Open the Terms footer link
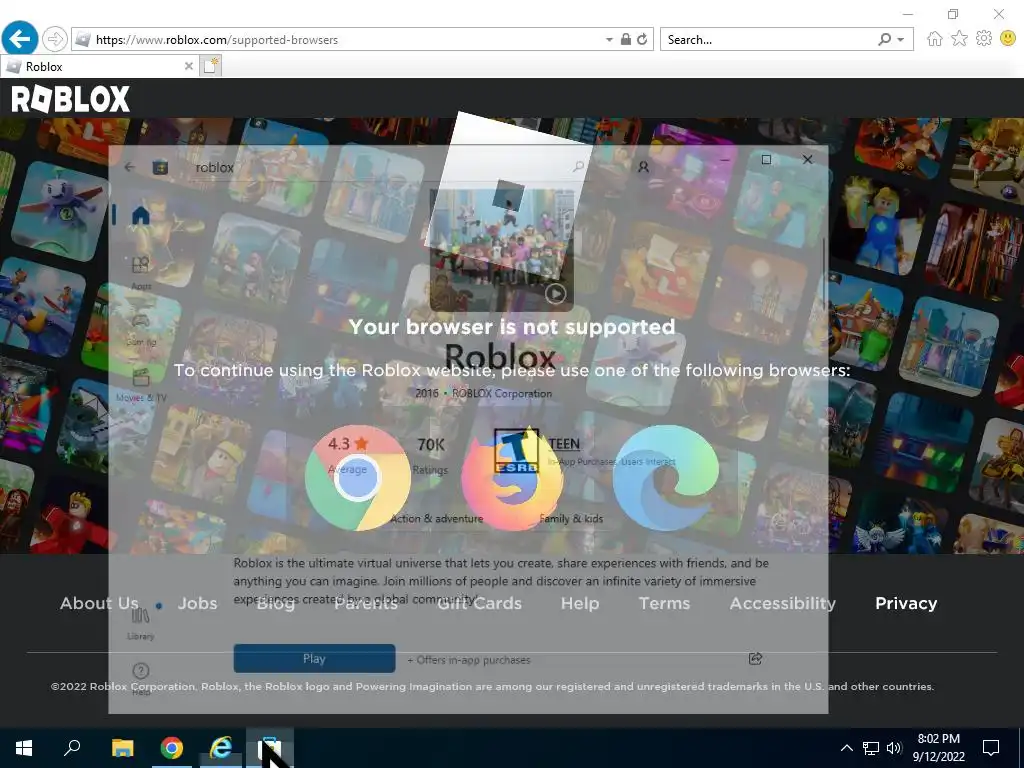The width and height of the screenshot is (1024, 768). [x=664, y=603]
